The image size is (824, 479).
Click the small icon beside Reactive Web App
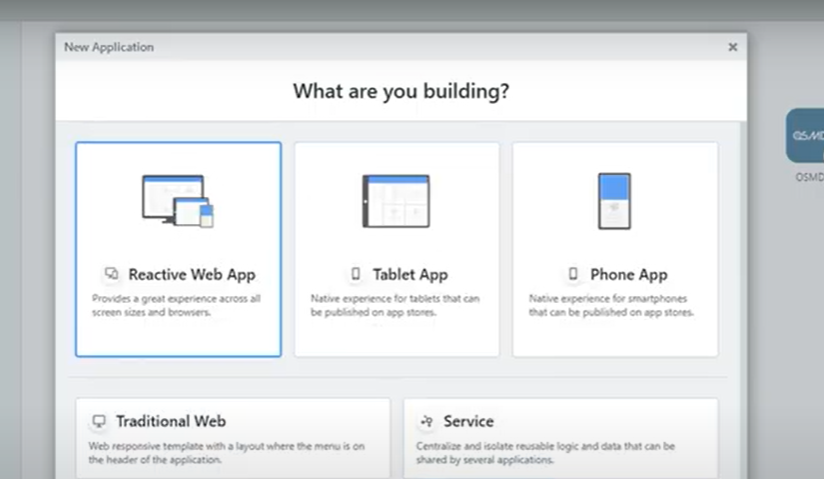pyautogui.click(x=112, y=274)
